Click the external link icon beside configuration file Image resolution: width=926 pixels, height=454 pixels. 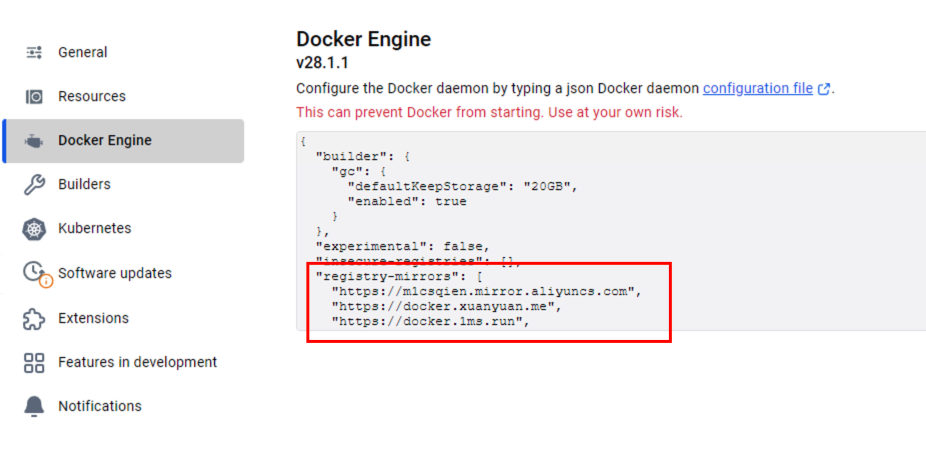pyautogui.click(x=824, y=89)
